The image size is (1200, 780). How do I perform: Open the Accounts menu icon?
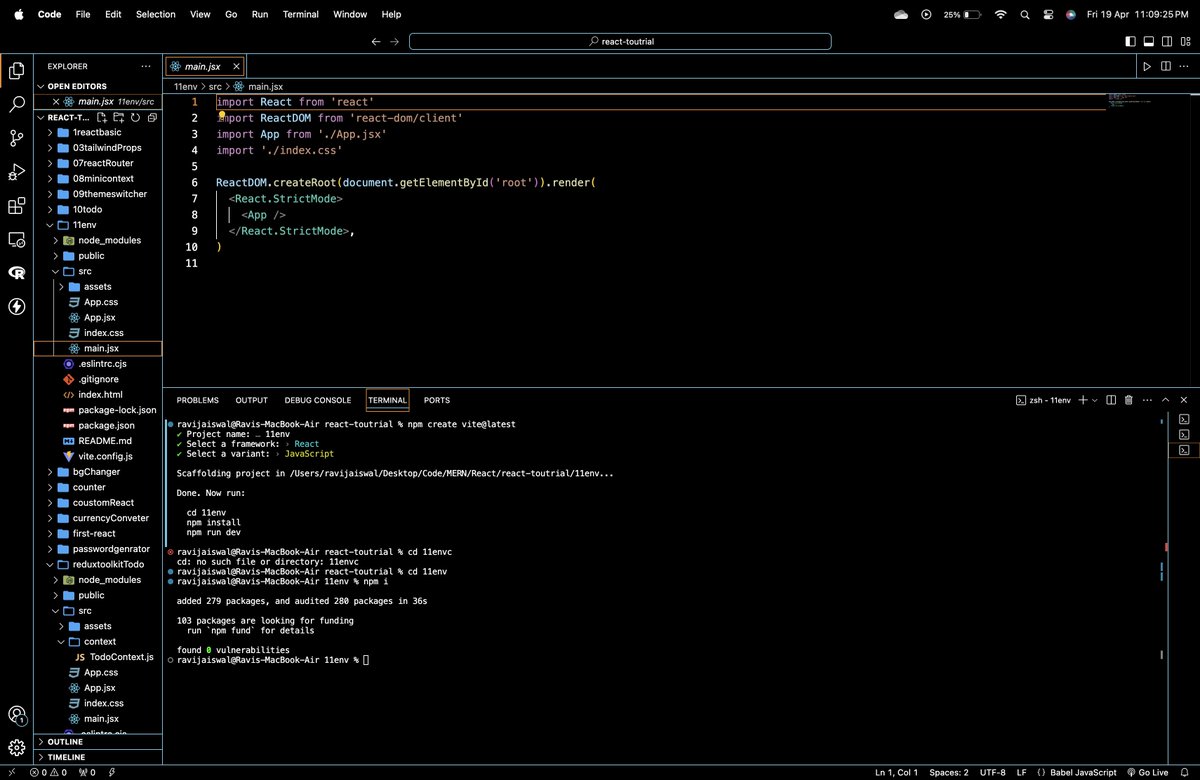pos(16,714)
